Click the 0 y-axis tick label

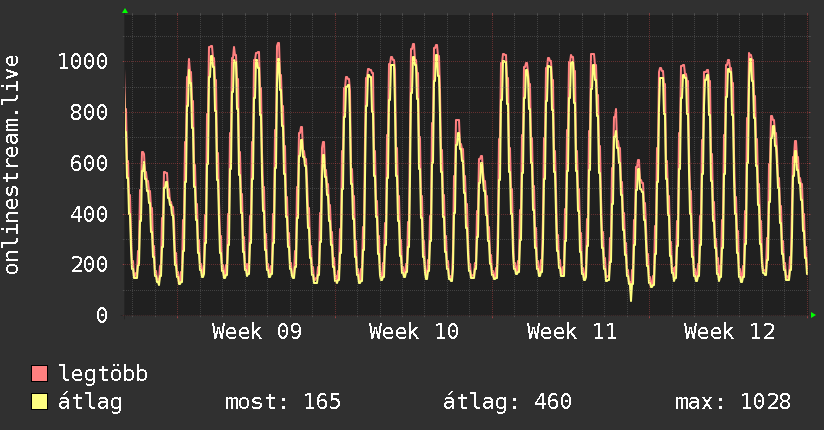point(102,315)
